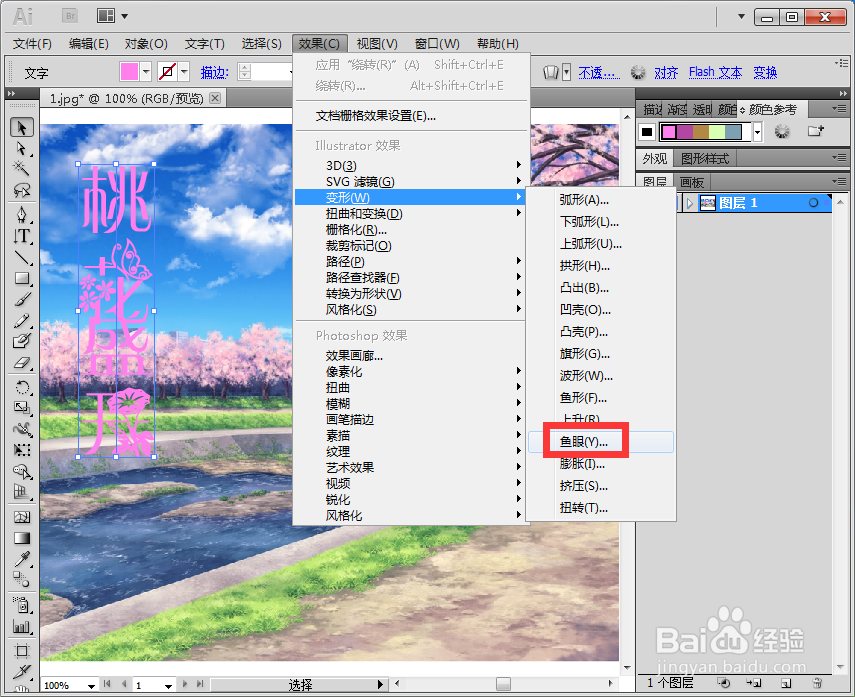
Task: Select the Pen tool
Action: point(22,215)
